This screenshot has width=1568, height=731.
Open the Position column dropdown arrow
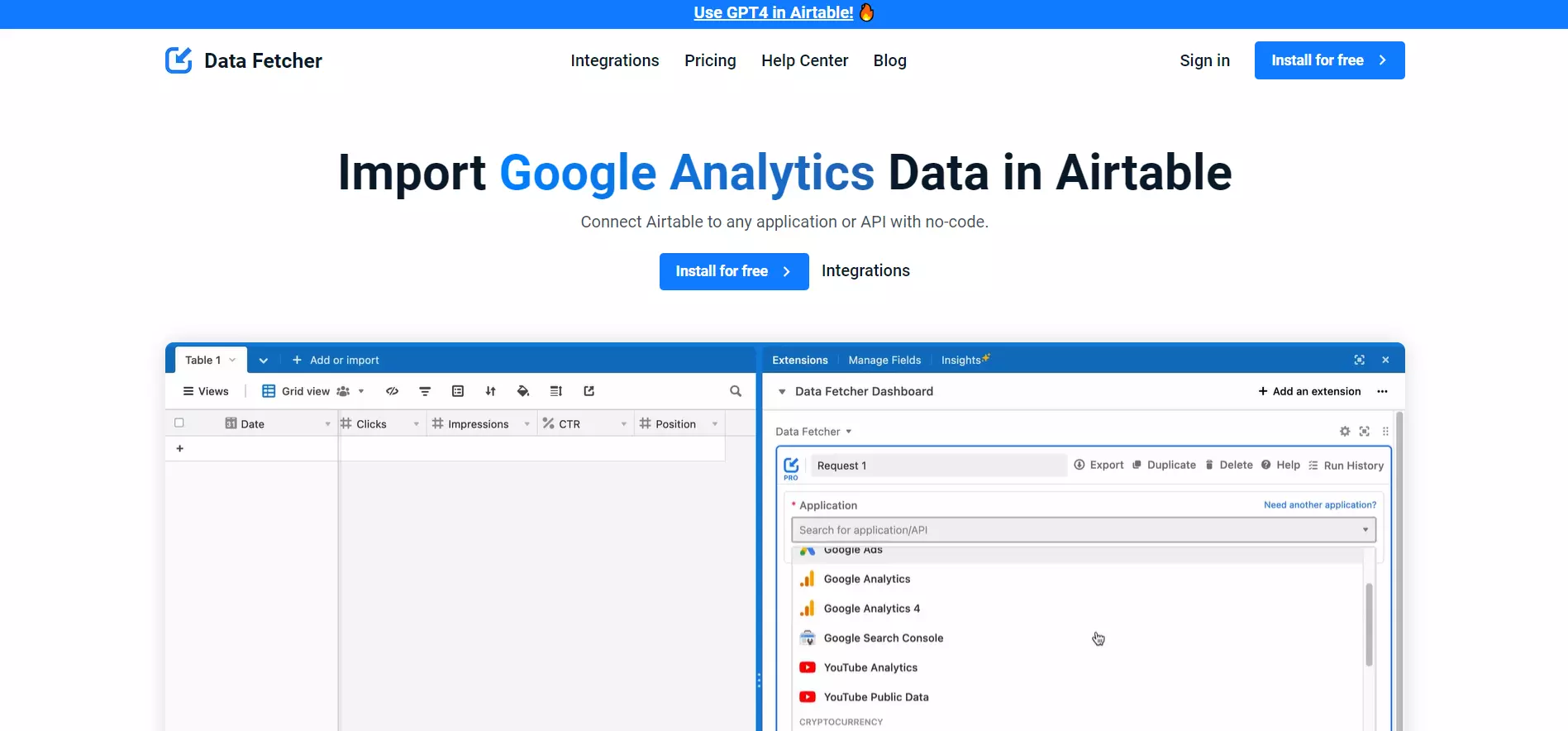click(x=714, y=424)
